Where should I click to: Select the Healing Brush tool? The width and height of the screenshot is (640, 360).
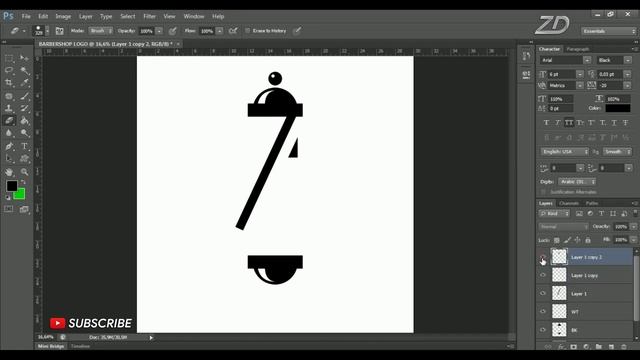click(9, 96)
